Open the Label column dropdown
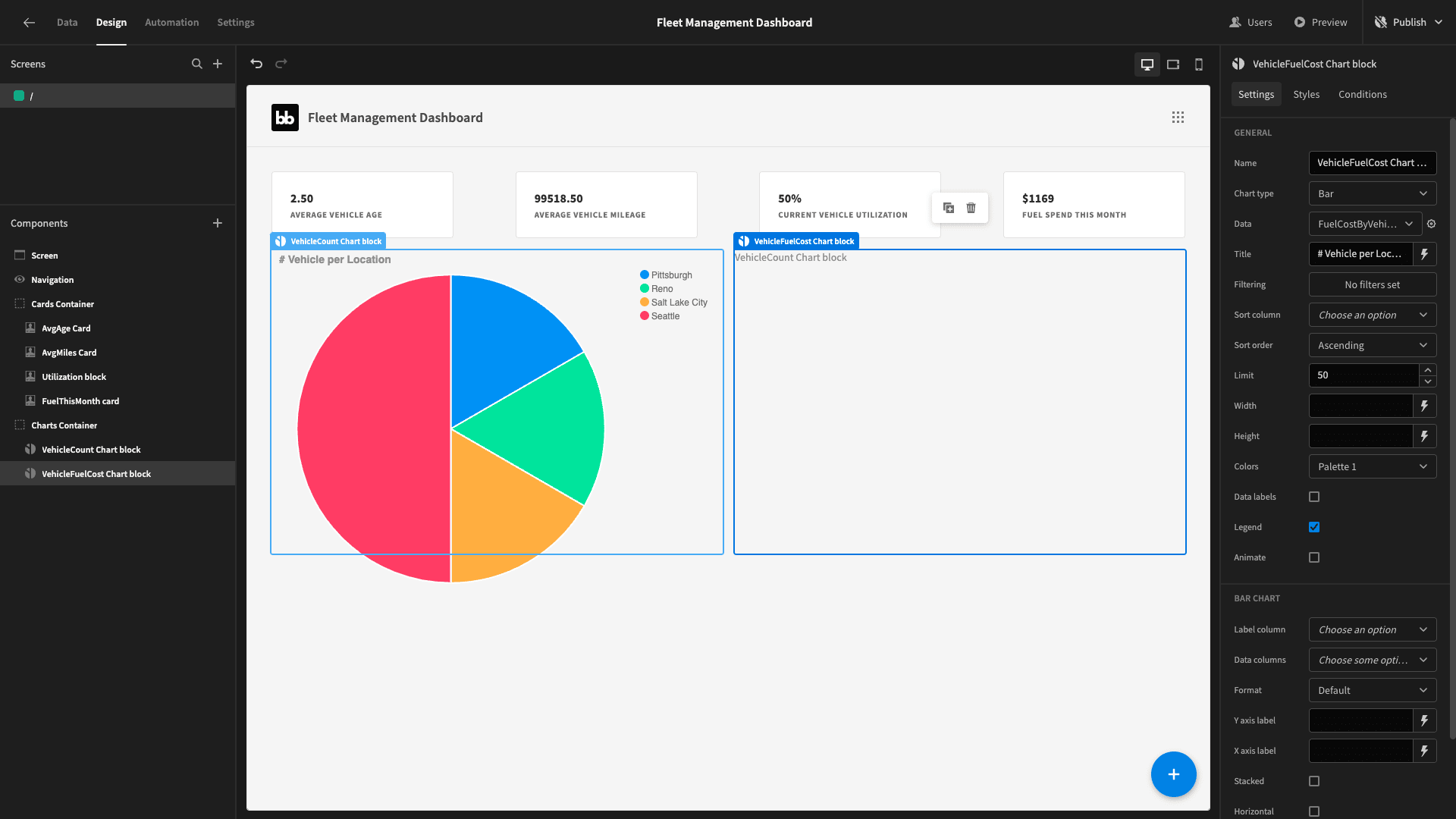The height and width of the screenshot is (819, 1456). pyautogui.click(x=1373, y=629)
